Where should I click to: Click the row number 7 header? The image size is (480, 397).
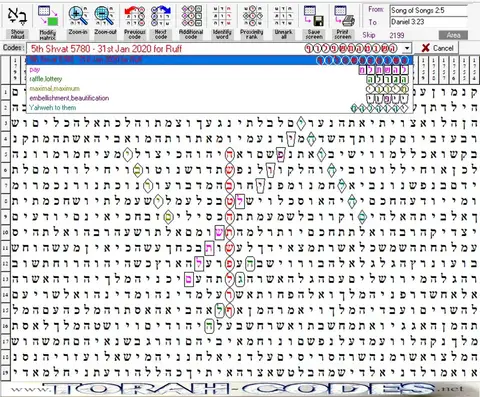[5, 185]
